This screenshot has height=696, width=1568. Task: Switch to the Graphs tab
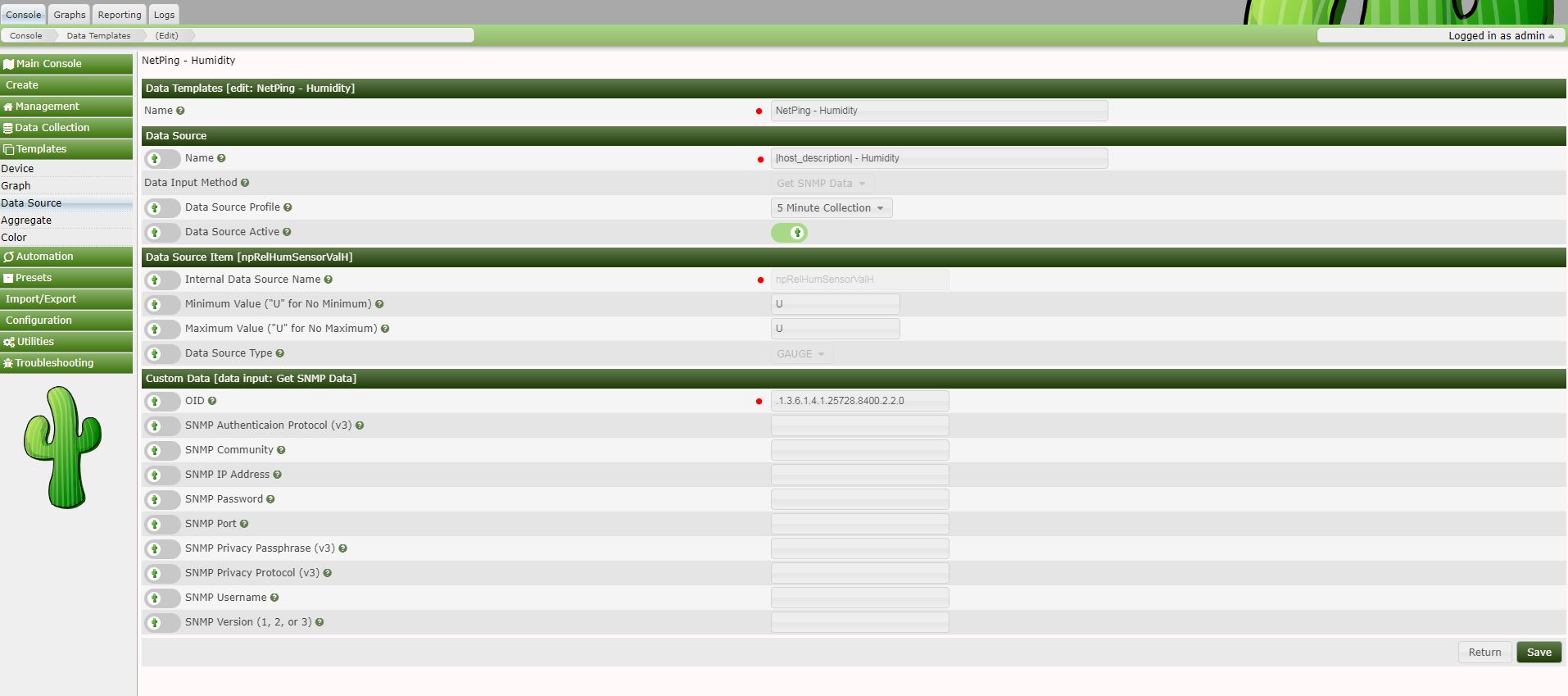click(x=70, y=15)
